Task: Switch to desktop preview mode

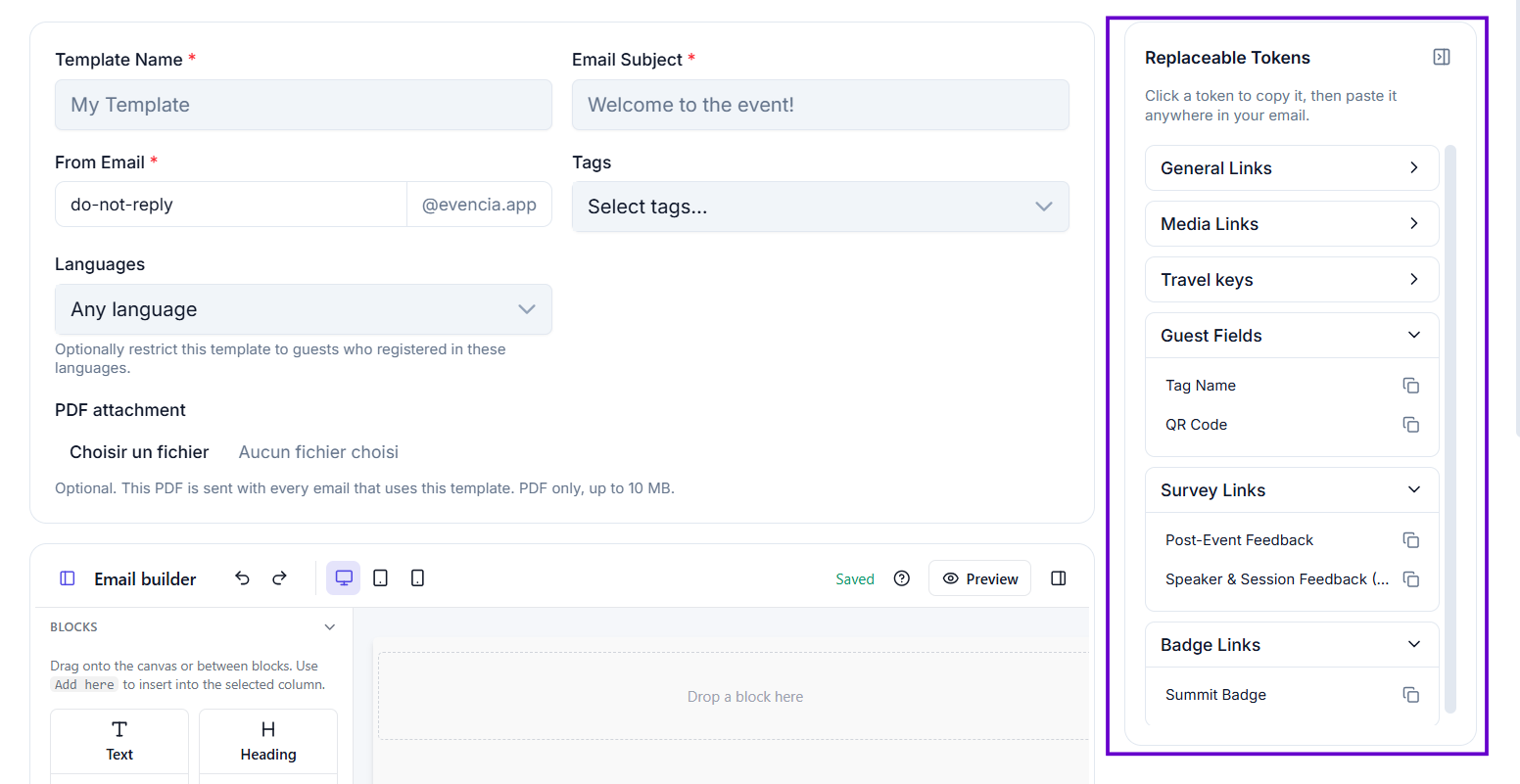Action: coord(344,578)
